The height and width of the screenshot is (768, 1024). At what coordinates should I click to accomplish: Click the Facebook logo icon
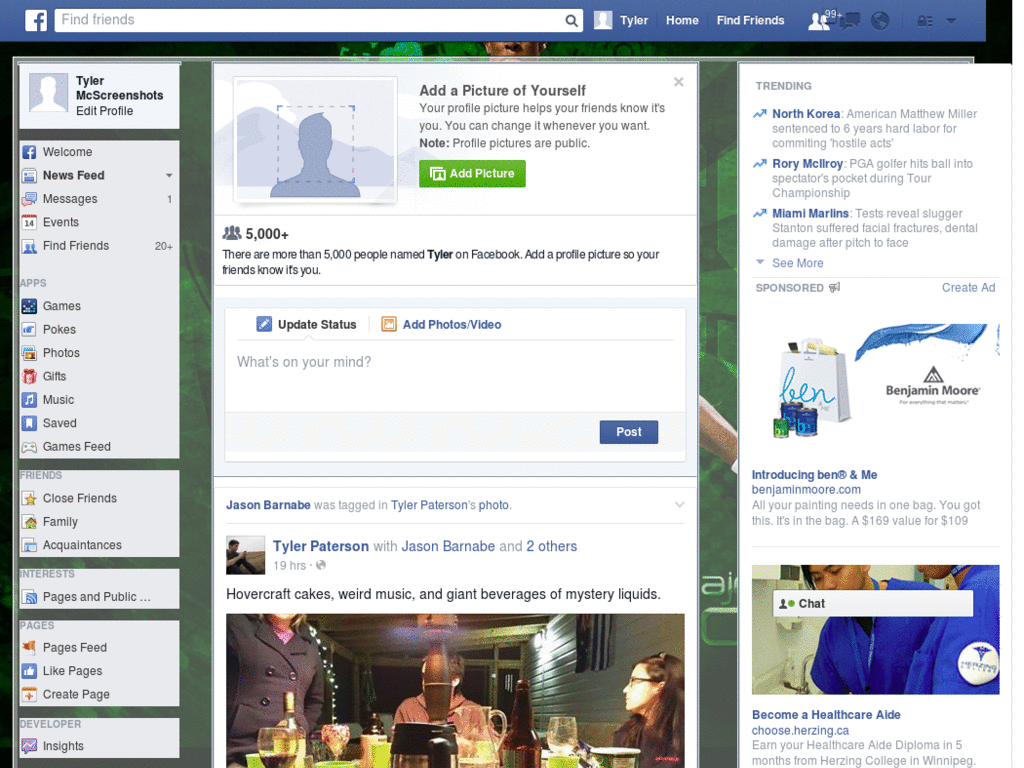(36, 20)
